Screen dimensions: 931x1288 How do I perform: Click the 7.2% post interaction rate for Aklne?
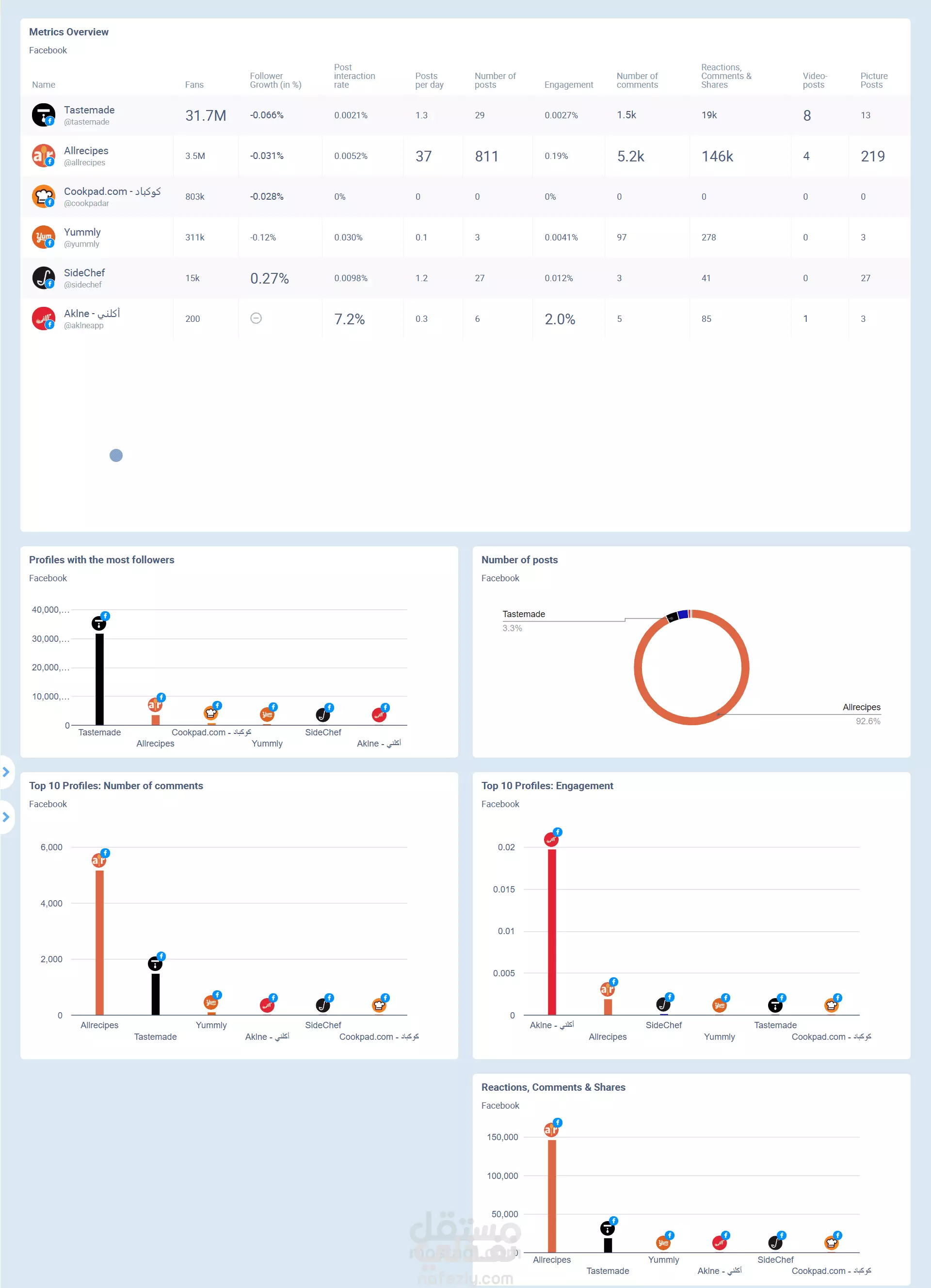point(349,319)
